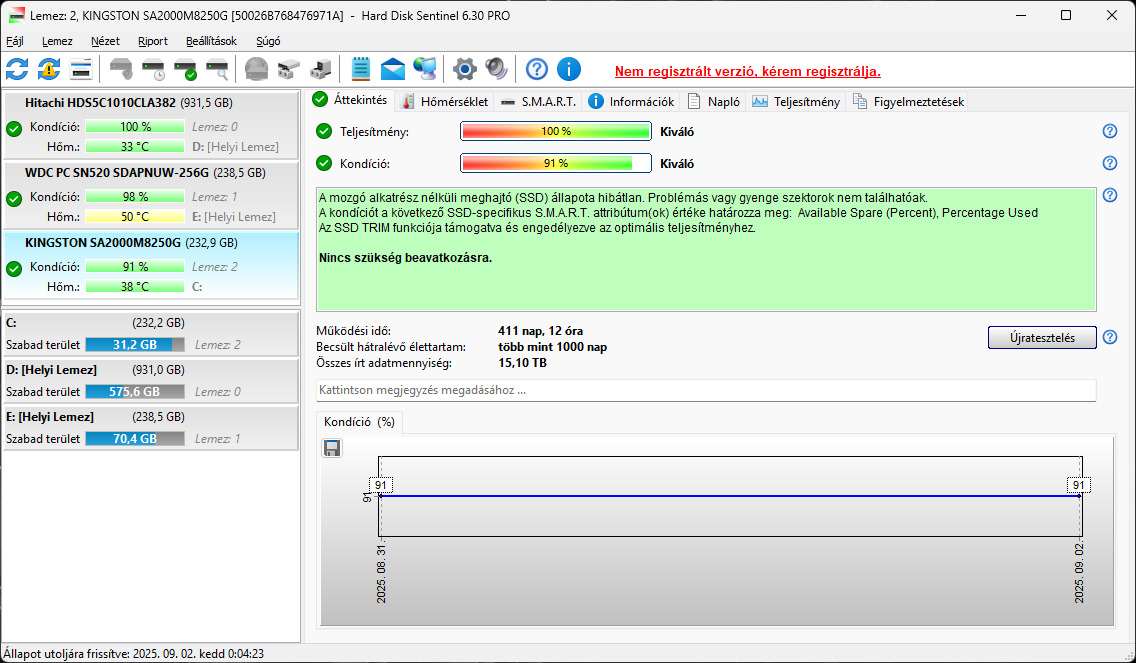Click the blue info circle toolbar icon
The width and height of the screenshot is (1136, 663).
[x=569, y=69]
